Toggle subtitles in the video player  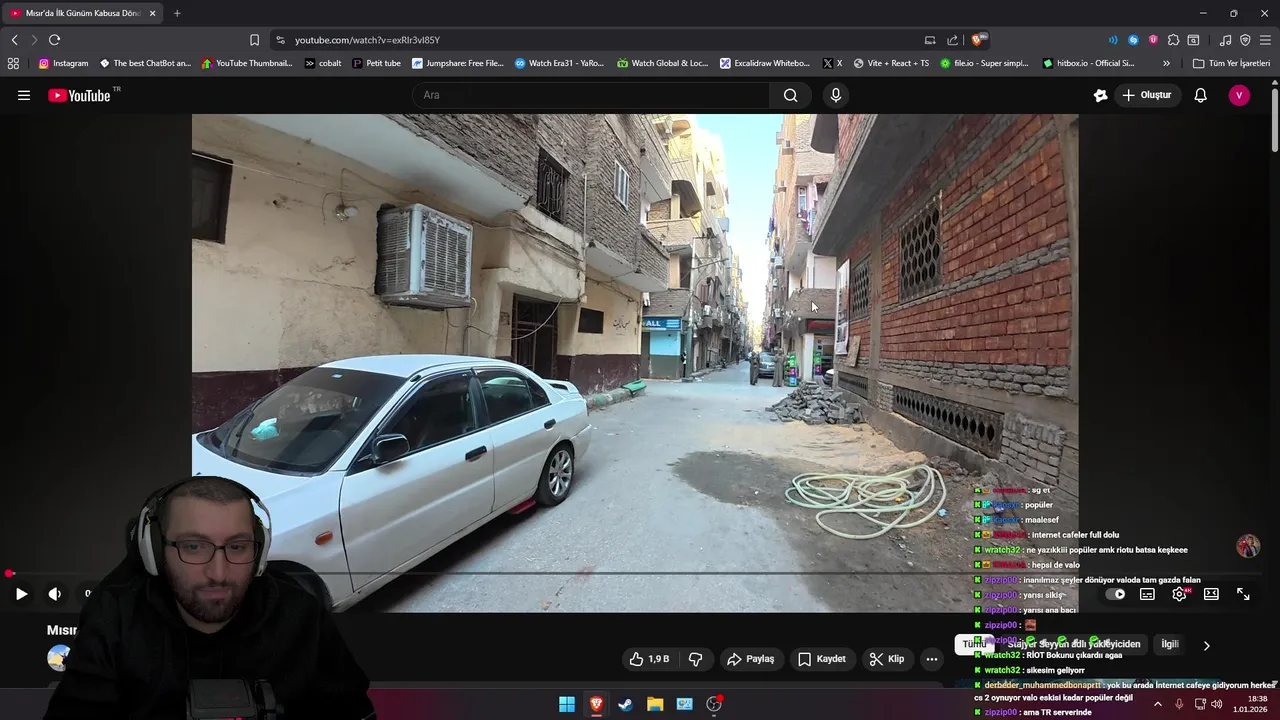(1147, 594)
